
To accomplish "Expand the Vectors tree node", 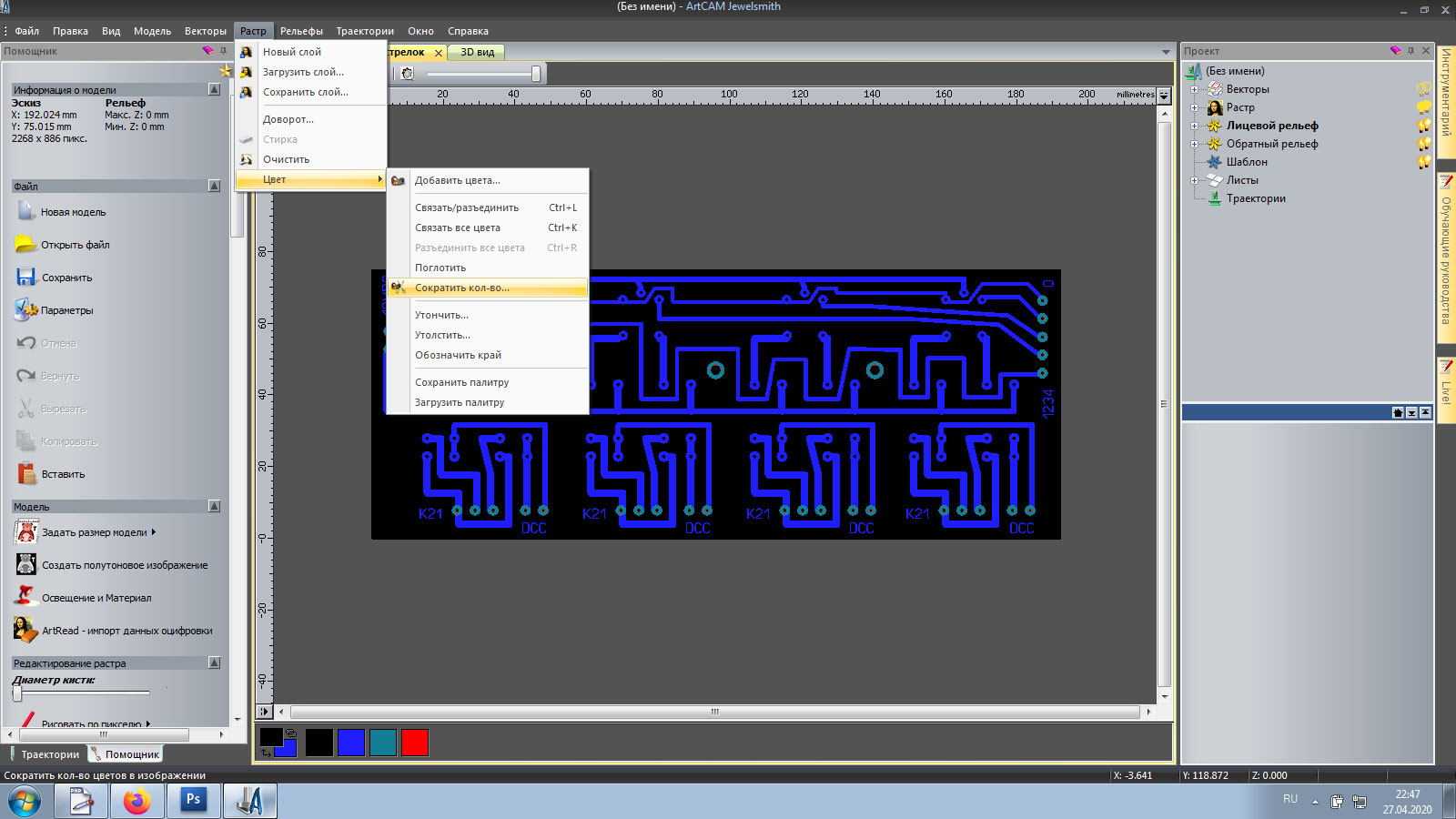I will tap(1194, 89).
